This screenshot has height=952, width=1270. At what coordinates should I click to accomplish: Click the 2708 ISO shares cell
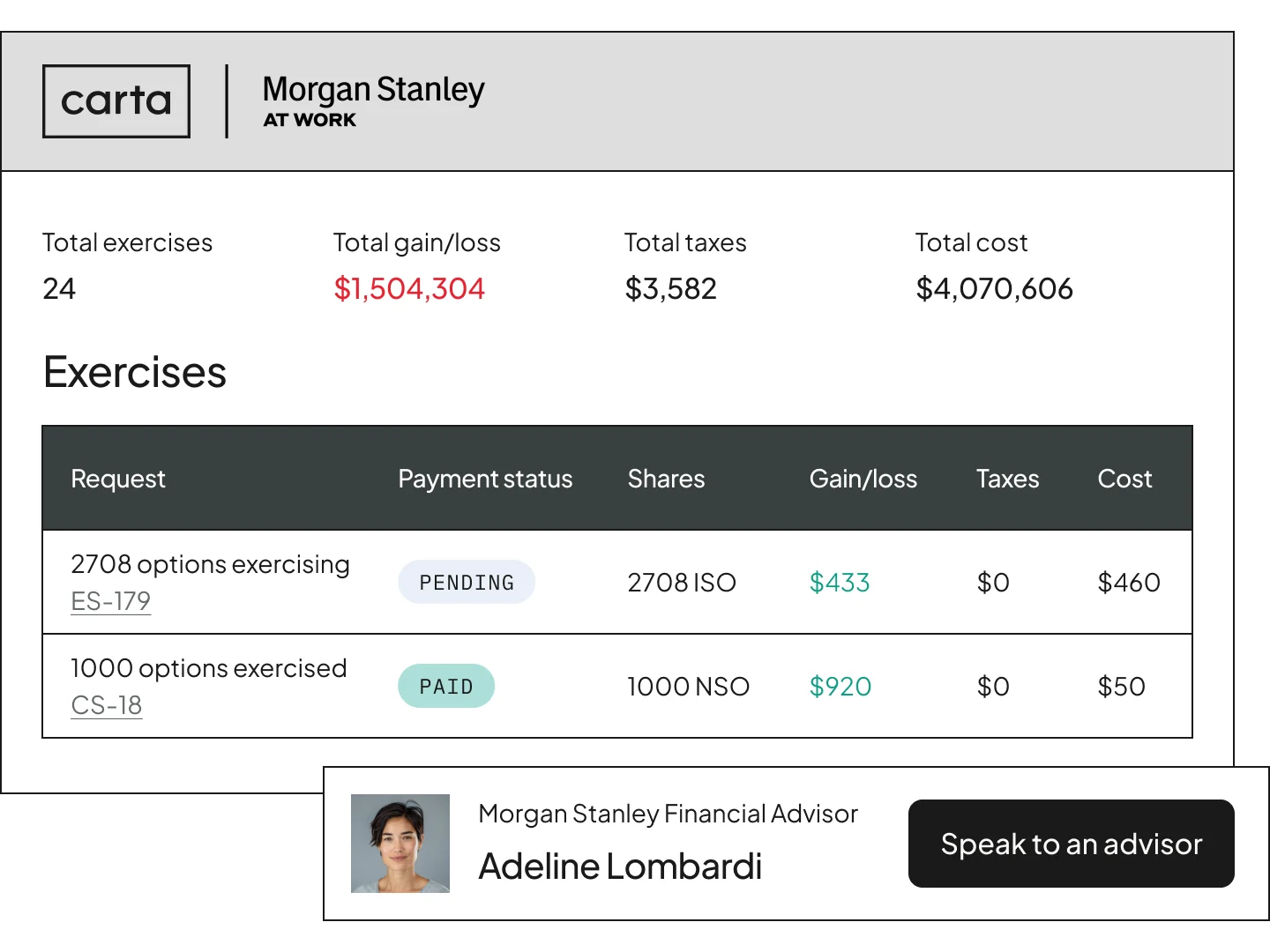coord(682,583)
